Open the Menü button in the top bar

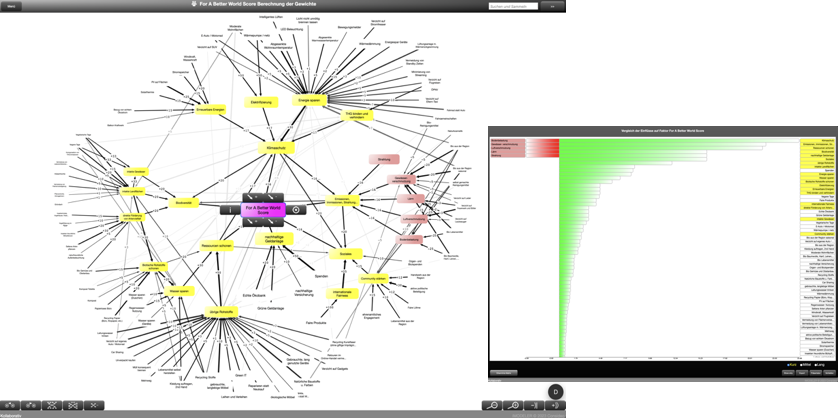[x=11, y=5]
